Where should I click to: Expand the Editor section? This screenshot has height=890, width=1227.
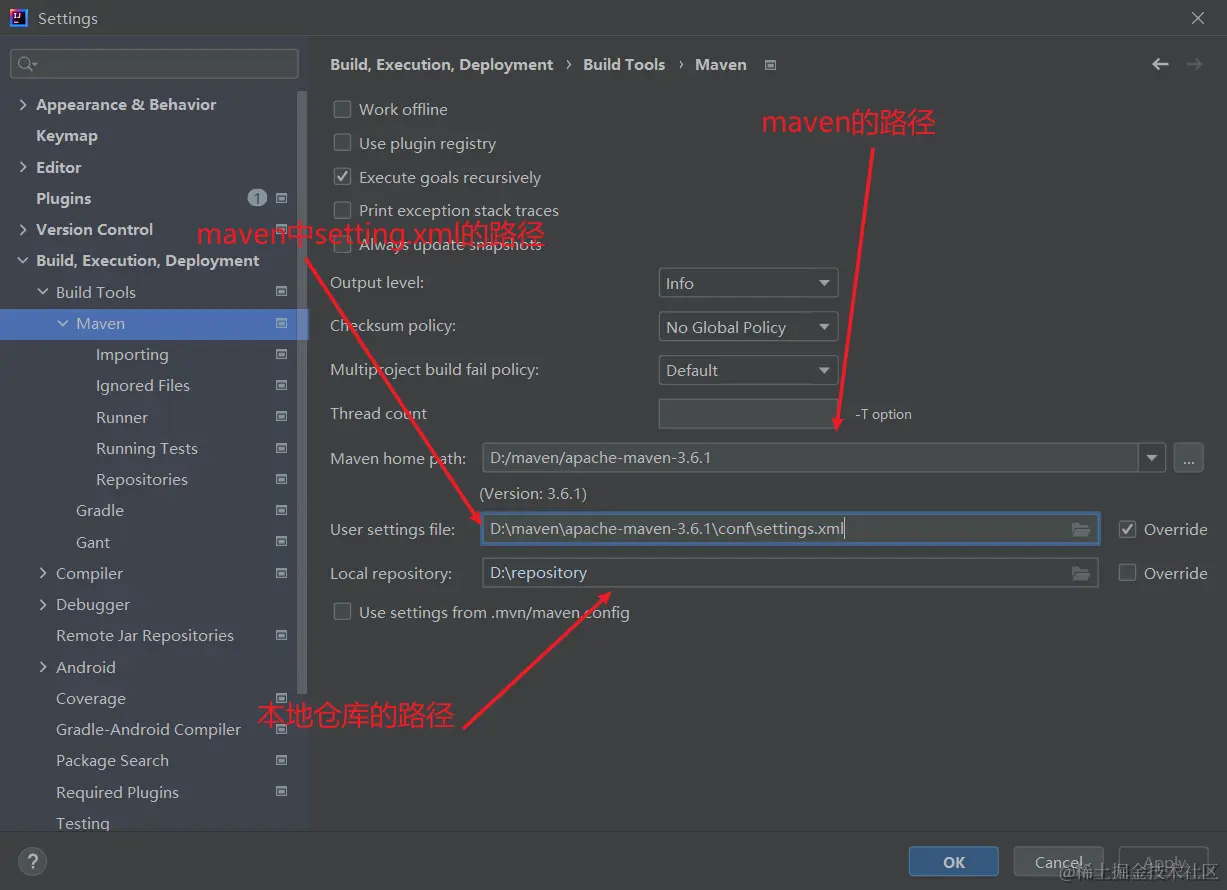click(x=22, y=167)
